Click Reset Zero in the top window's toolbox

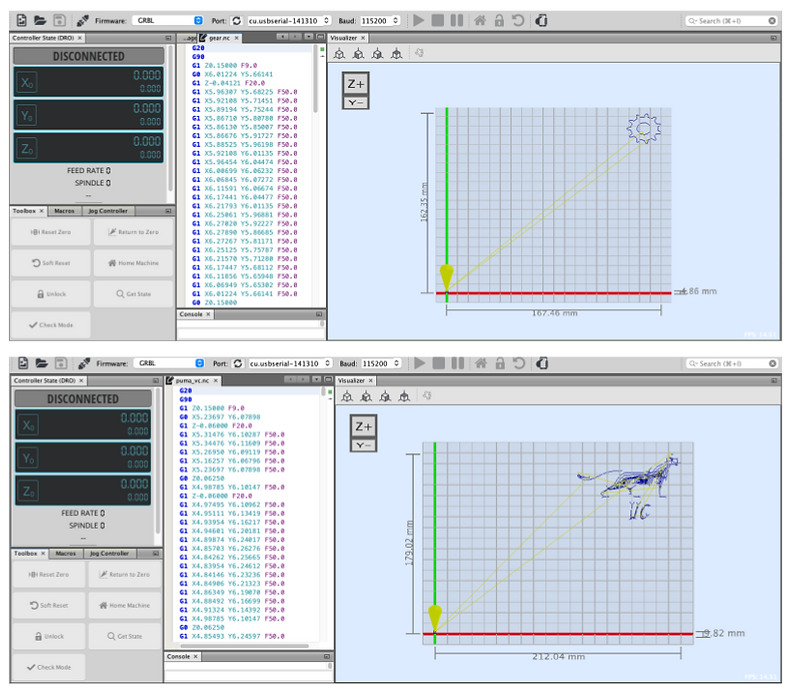pos(51,232)
